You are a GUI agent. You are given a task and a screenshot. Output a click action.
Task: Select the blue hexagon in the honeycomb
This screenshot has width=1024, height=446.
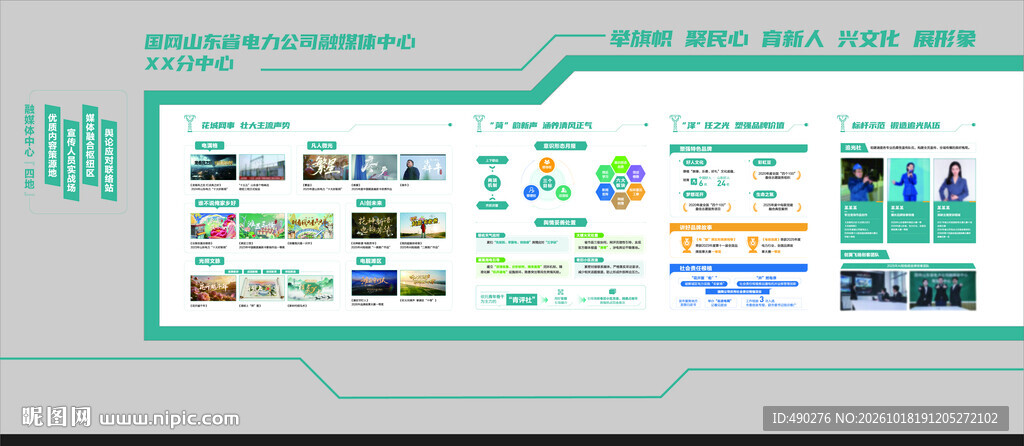click(603, 193)
